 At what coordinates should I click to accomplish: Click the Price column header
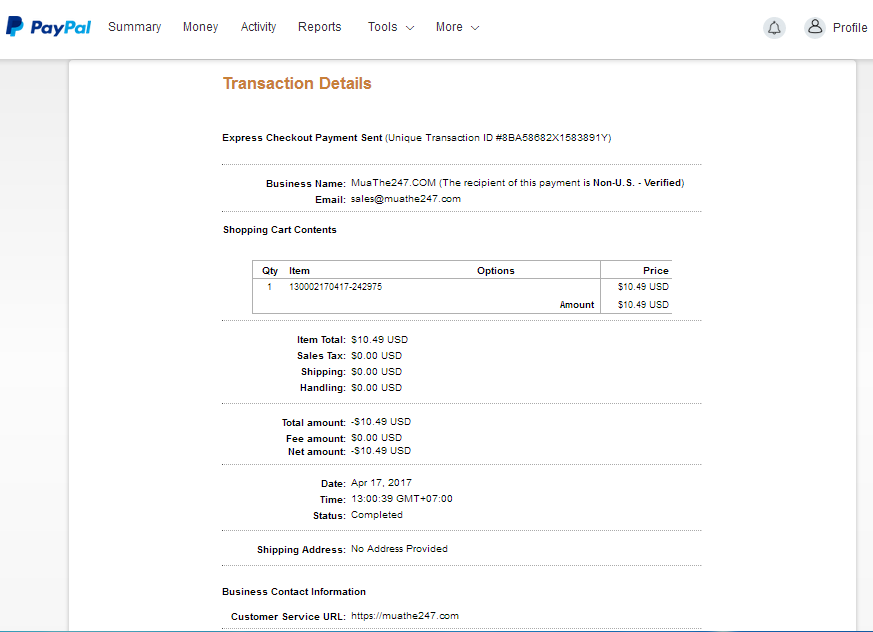tap(655, 271)
